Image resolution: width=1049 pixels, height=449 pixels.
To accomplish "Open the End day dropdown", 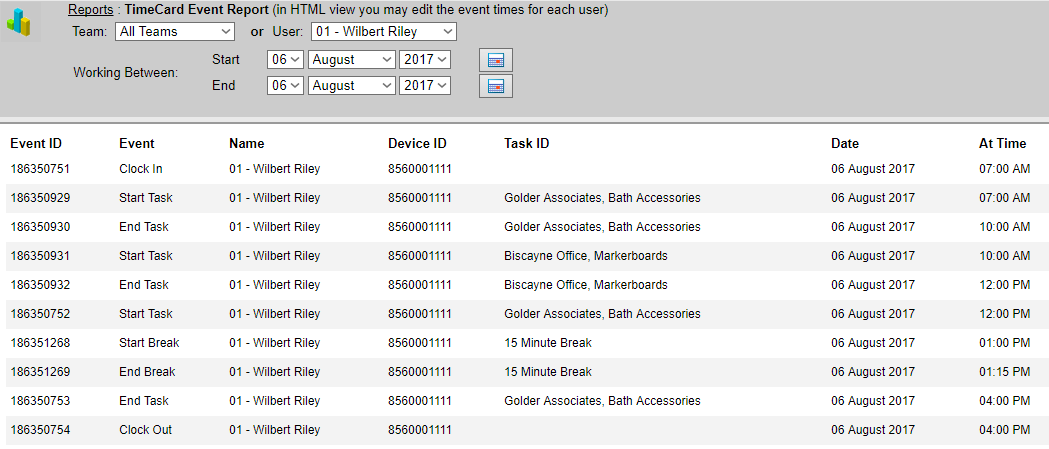I will coord(285,86).
